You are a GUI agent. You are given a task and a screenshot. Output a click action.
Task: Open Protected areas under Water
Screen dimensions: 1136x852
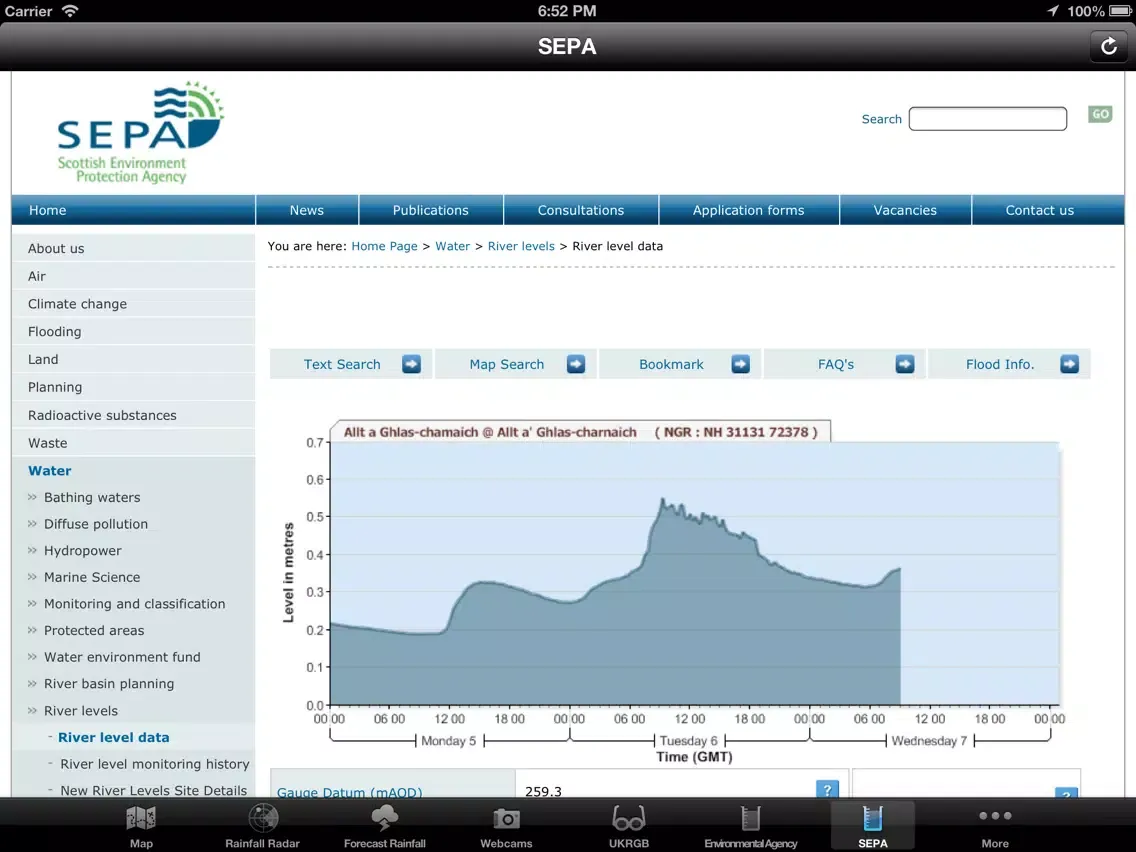pos(94,630)
